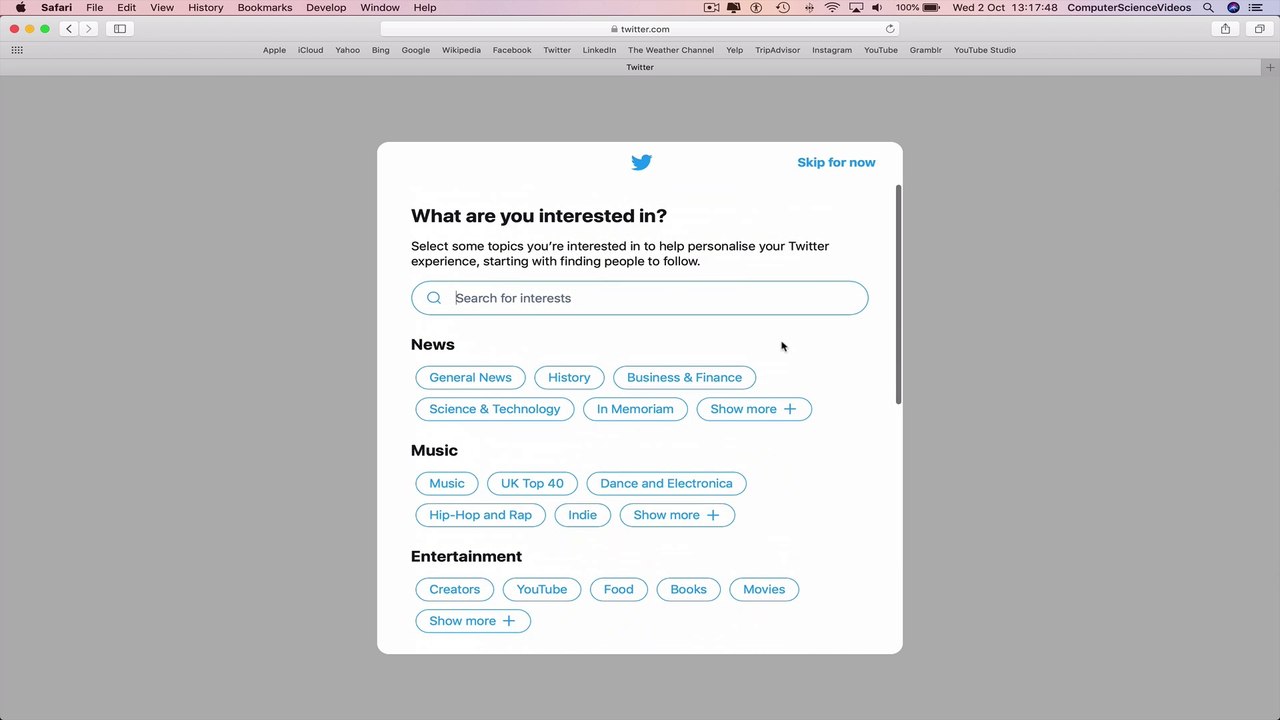Click the magnifier icon in the interests search box

pyautogui.click(x=434, y=298)
